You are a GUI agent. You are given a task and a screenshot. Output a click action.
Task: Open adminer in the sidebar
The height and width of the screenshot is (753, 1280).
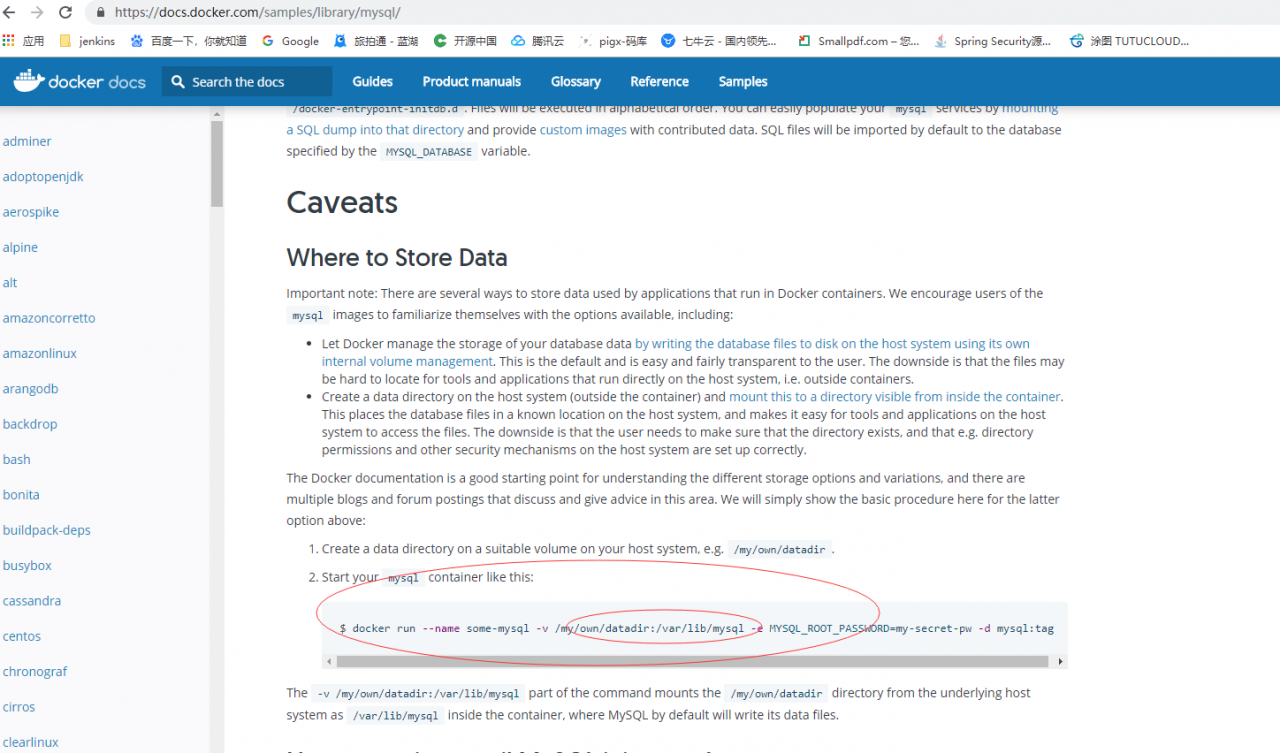tap(27, 141)
